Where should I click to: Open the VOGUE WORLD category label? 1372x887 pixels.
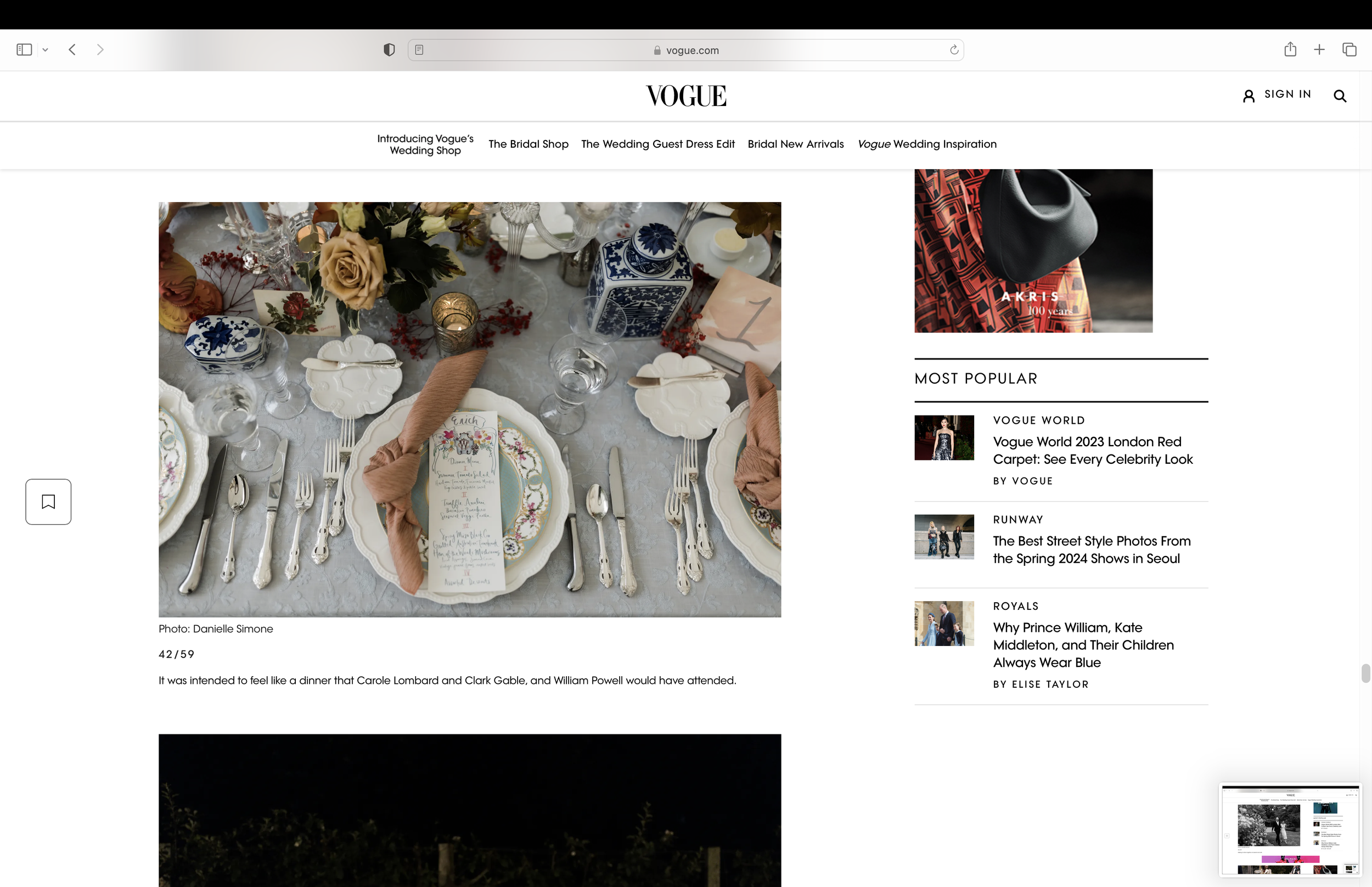click(1039, 420)
